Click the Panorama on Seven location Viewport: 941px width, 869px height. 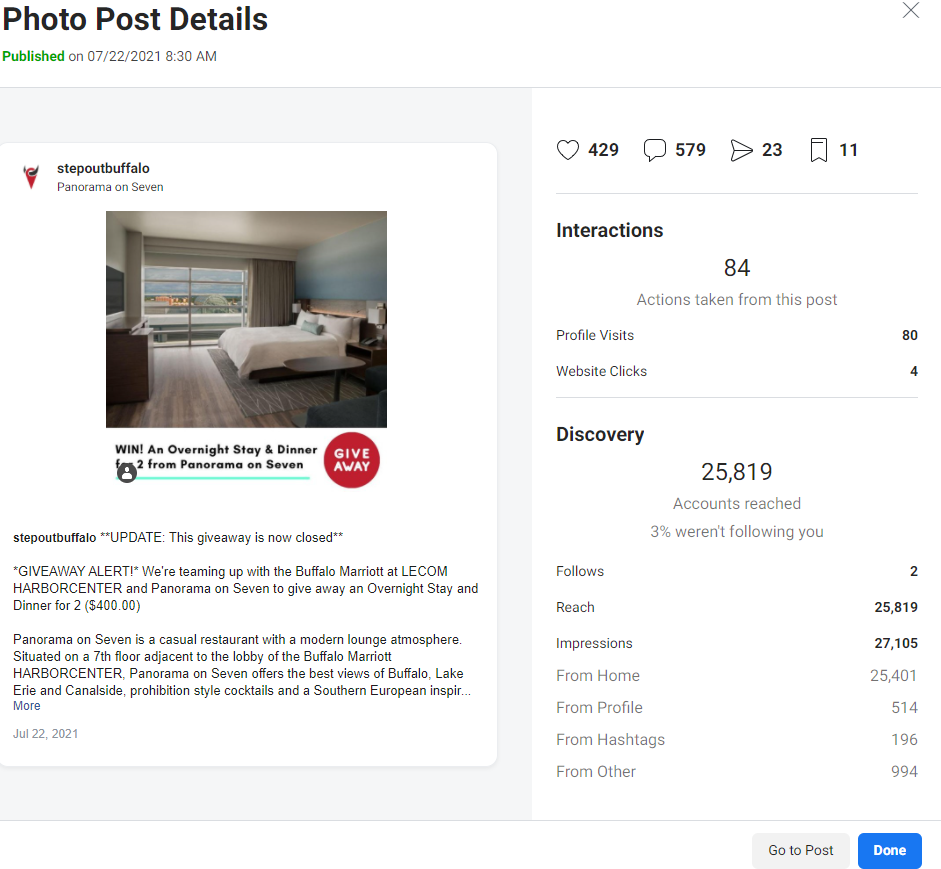(110, 187)
